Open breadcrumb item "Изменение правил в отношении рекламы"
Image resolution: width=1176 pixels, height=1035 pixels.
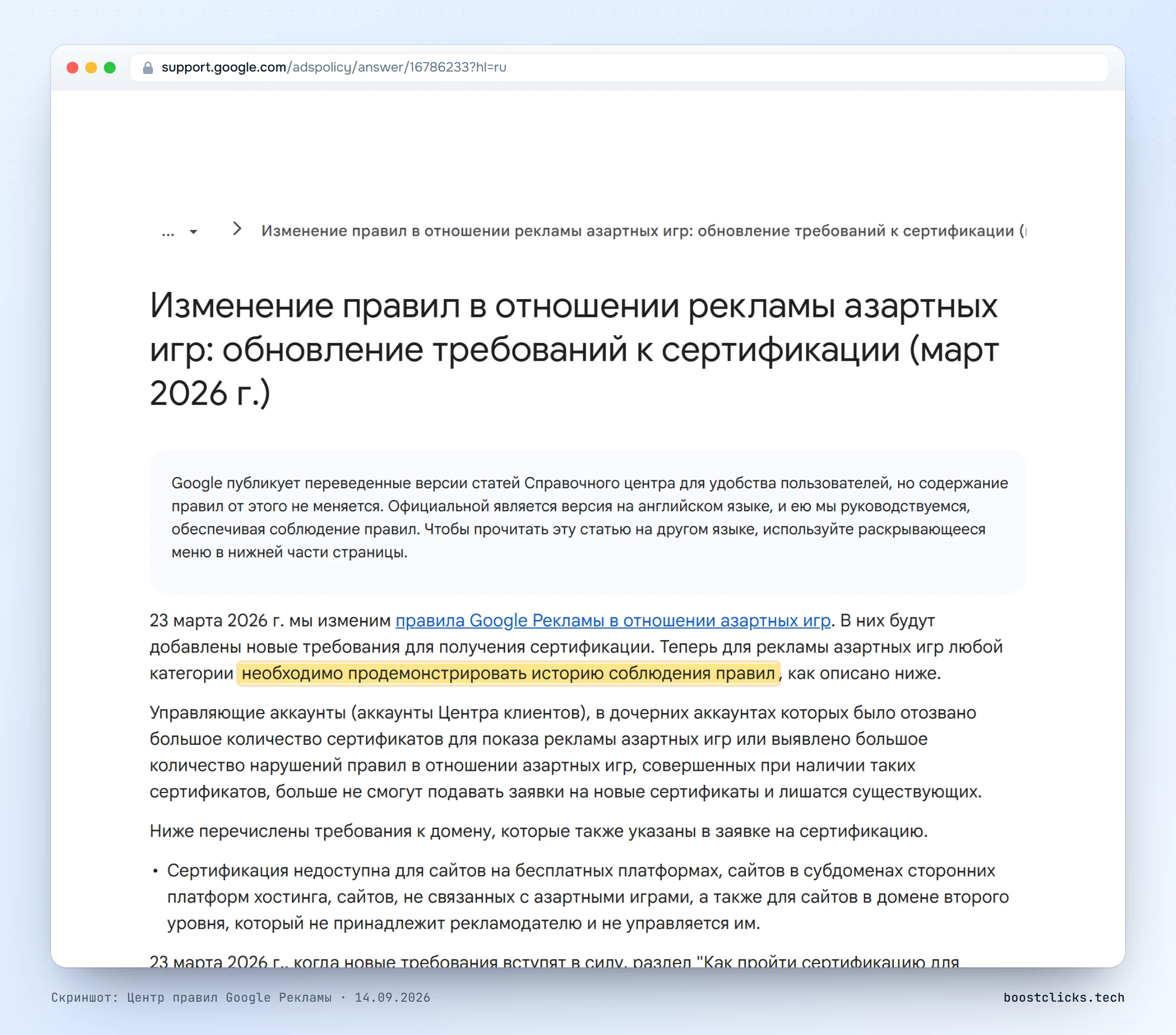coord(644,231)
